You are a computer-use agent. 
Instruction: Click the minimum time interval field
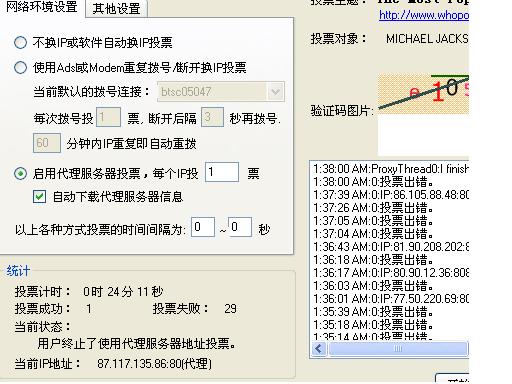pyautogui.click(x=203, y=227)
